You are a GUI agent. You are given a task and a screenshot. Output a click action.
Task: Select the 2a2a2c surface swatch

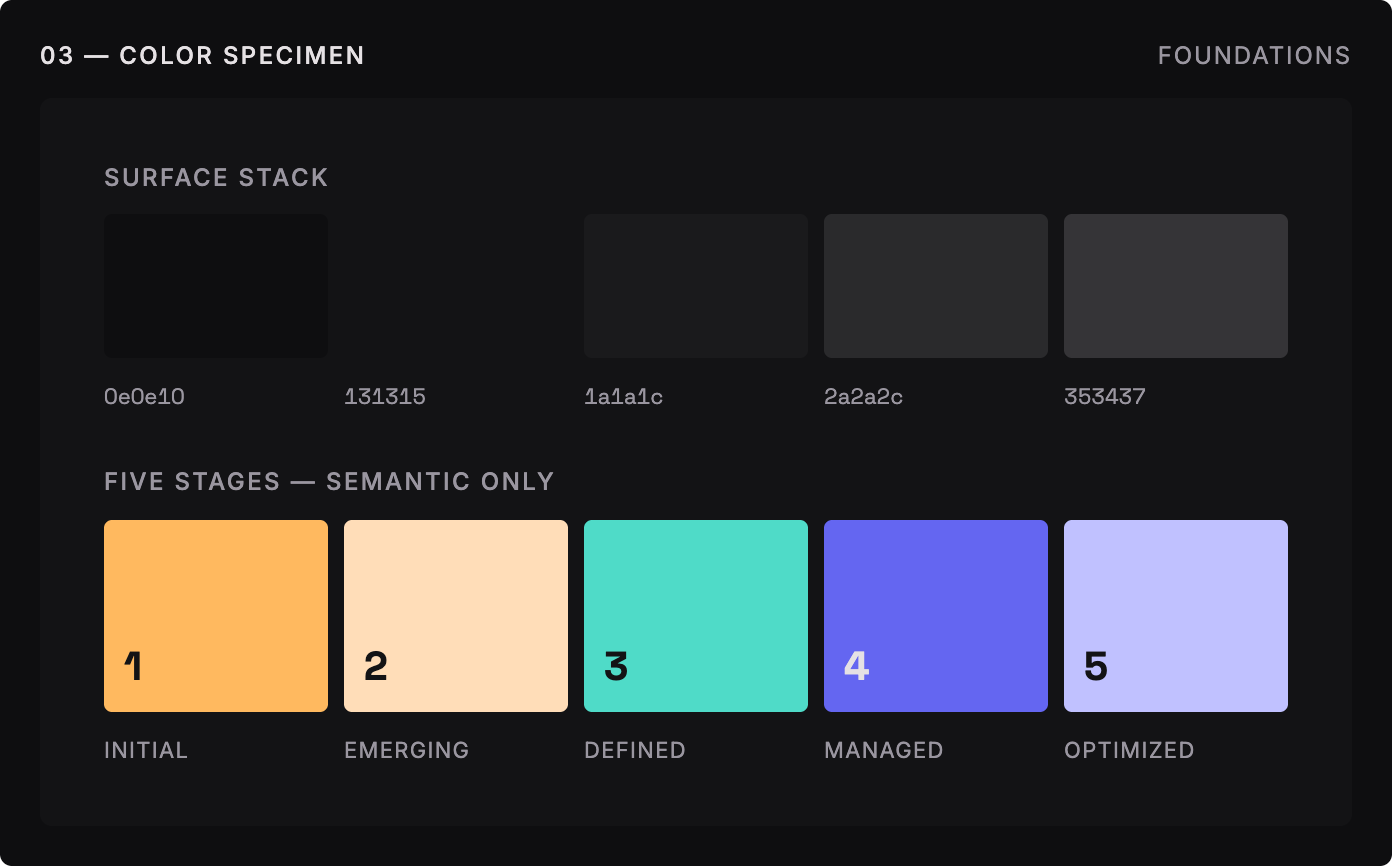coord(936,286)
